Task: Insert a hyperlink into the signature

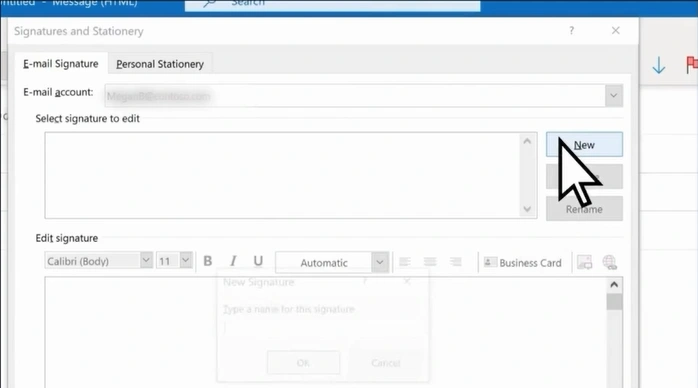Action: [x=609, y=262]
